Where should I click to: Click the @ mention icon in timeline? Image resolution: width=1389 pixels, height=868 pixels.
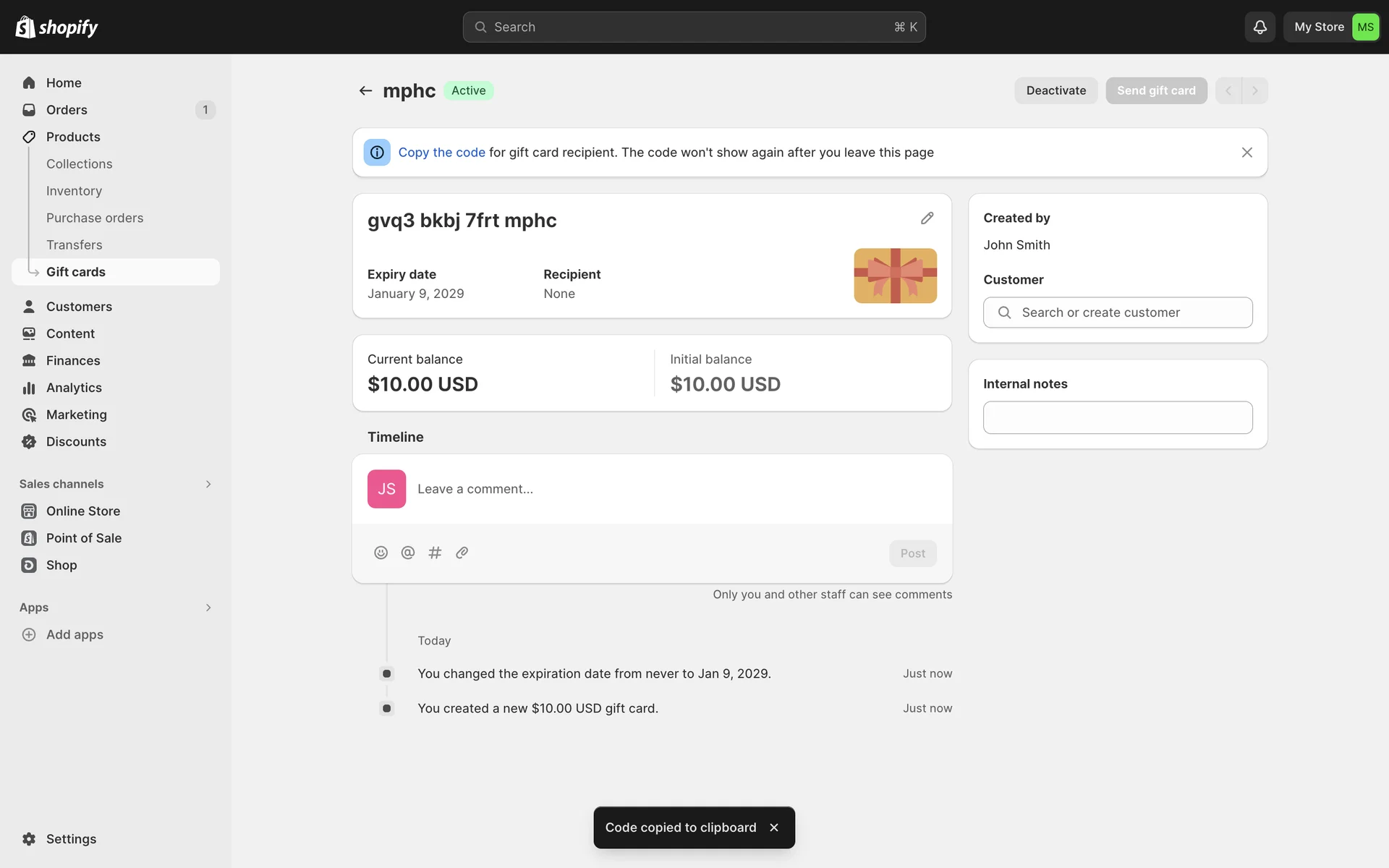click(408, 553)
